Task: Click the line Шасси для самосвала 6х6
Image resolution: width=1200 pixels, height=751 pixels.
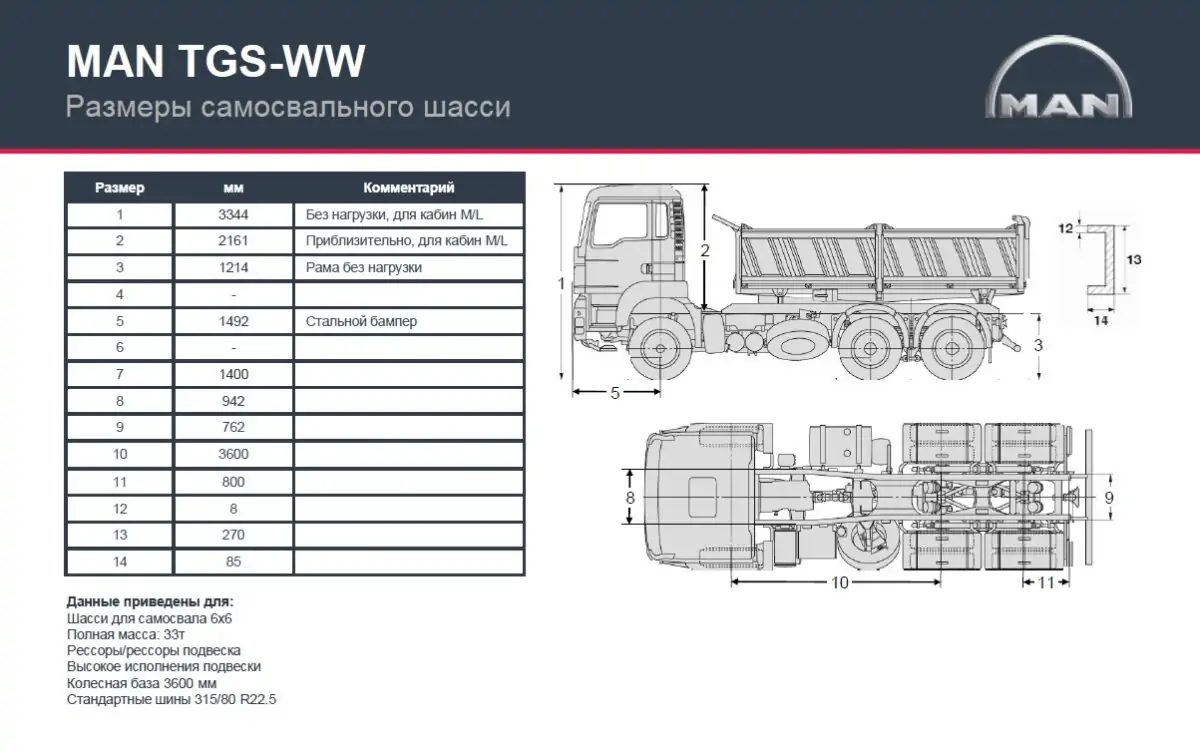Action: 149,618
